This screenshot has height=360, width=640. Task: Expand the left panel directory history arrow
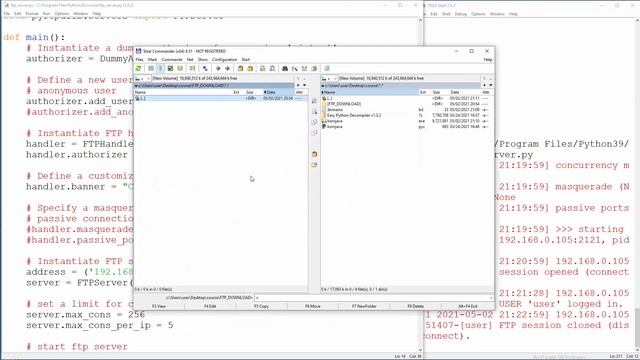tap(304, 85)
